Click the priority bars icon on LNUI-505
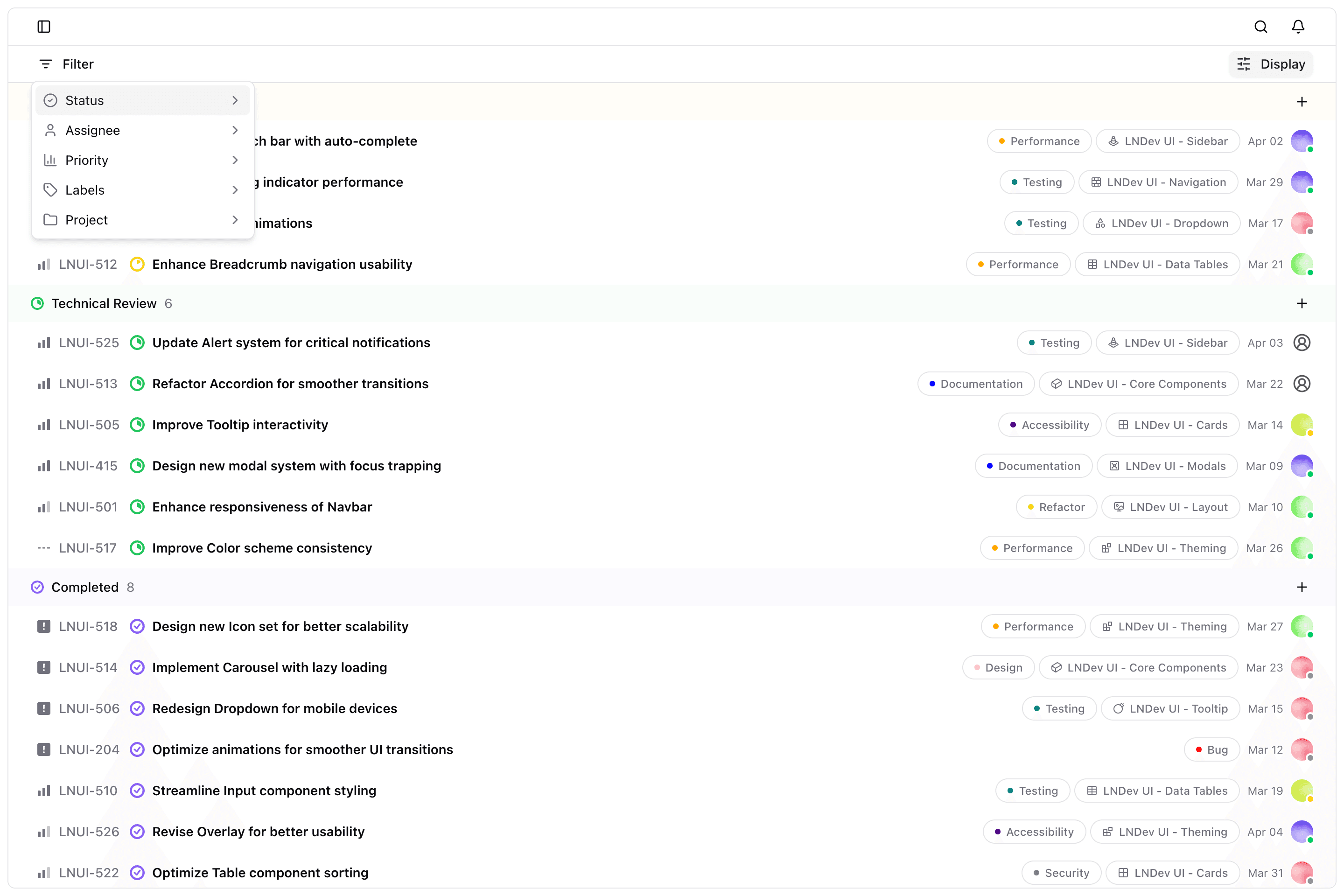The height and width of the screenshot is (896, 1344). [44, 425]
